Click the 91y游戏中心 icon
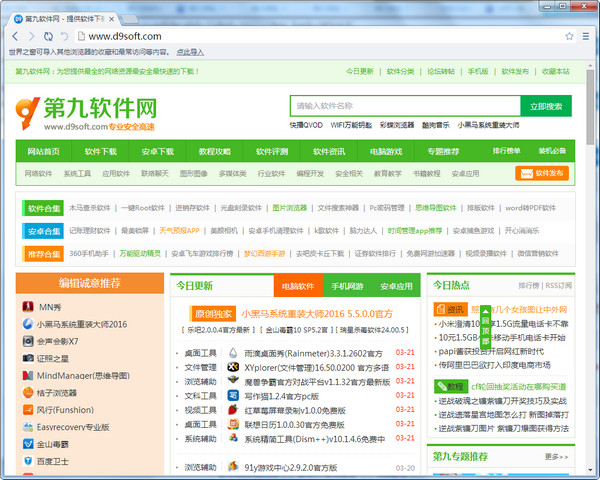The width and height of the screenshot is (600, 480). click(233, 466)
